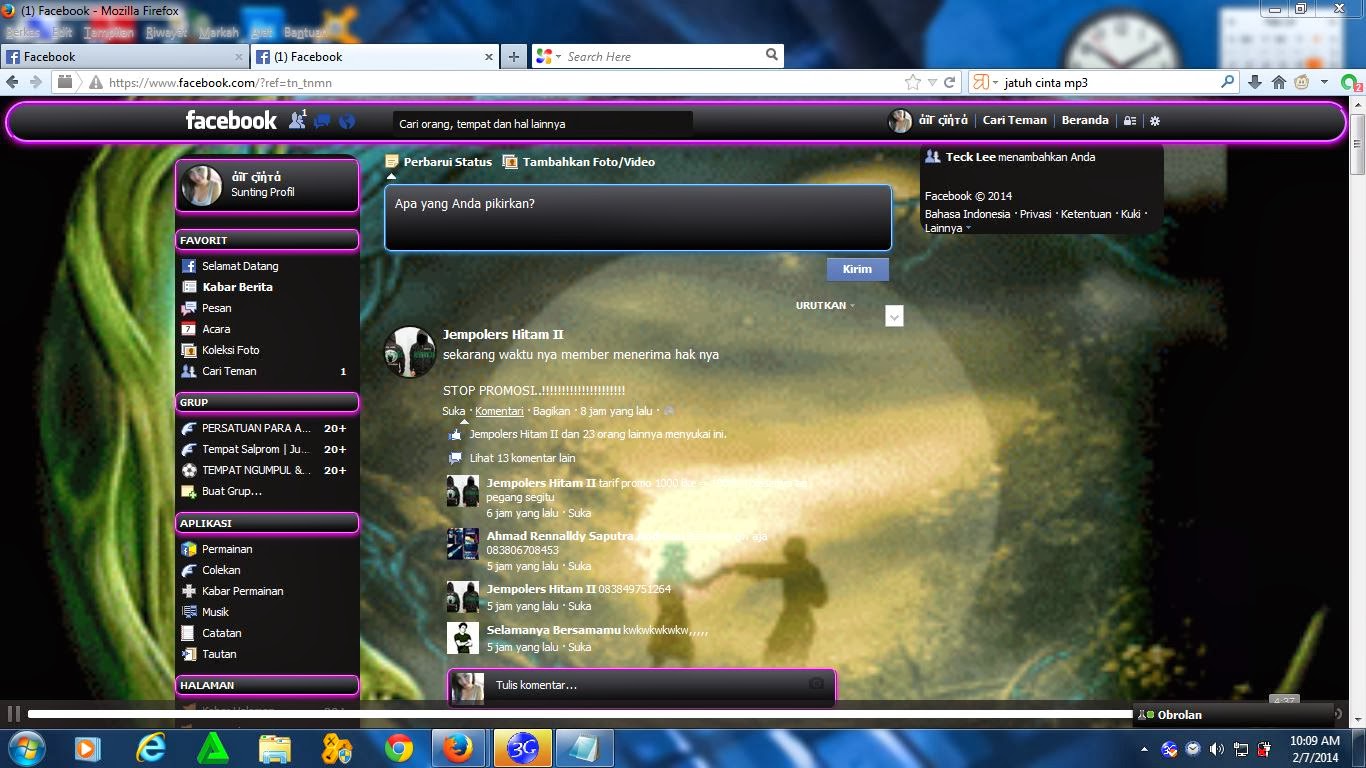Click Teck Lee in the notification box
The image size is (1366, 768).
[x=970, y=157]
